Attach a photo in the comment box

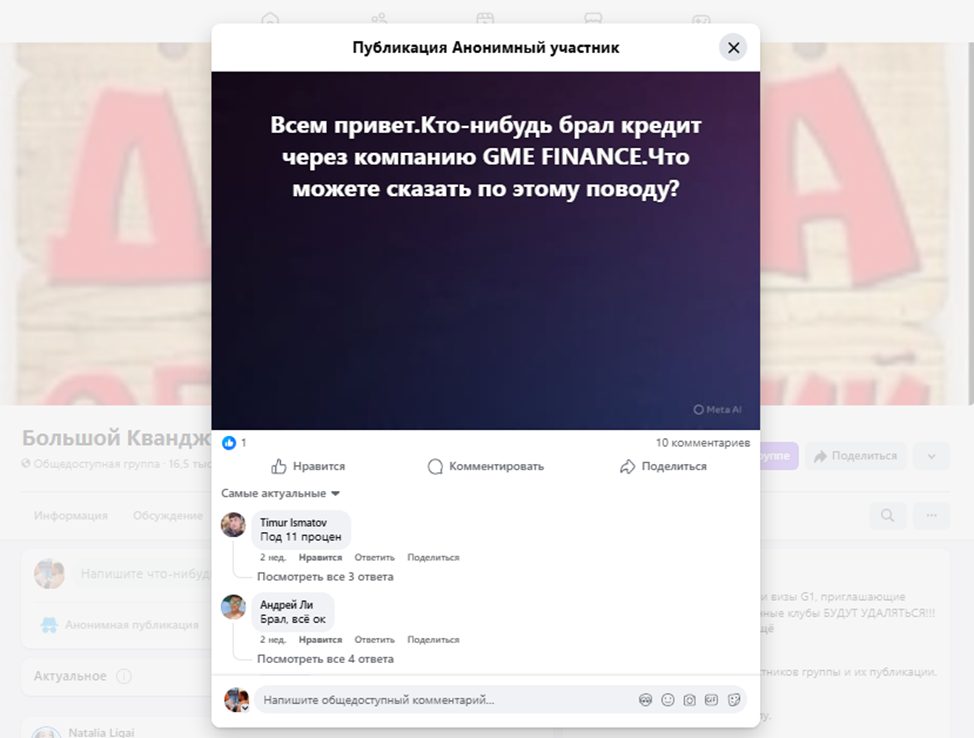tap(689, 700)
